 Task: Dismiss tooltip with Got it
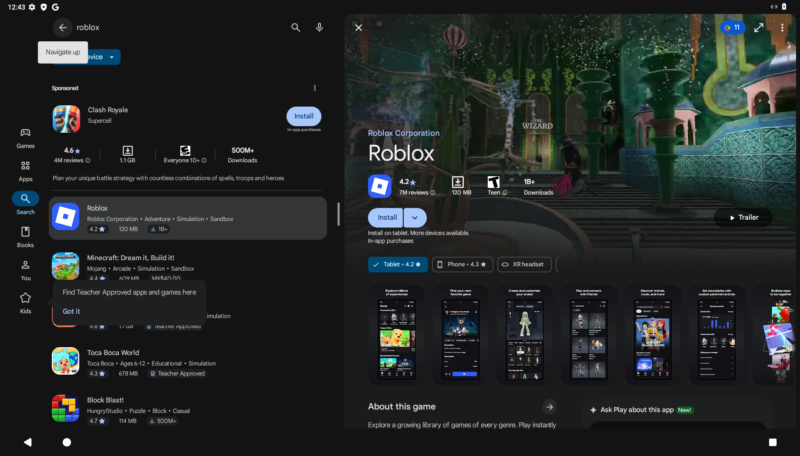tap(71, 311)
